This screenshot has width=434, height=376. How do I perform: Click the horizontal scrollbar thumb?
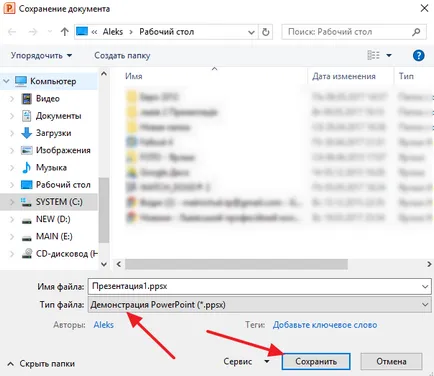236,264
